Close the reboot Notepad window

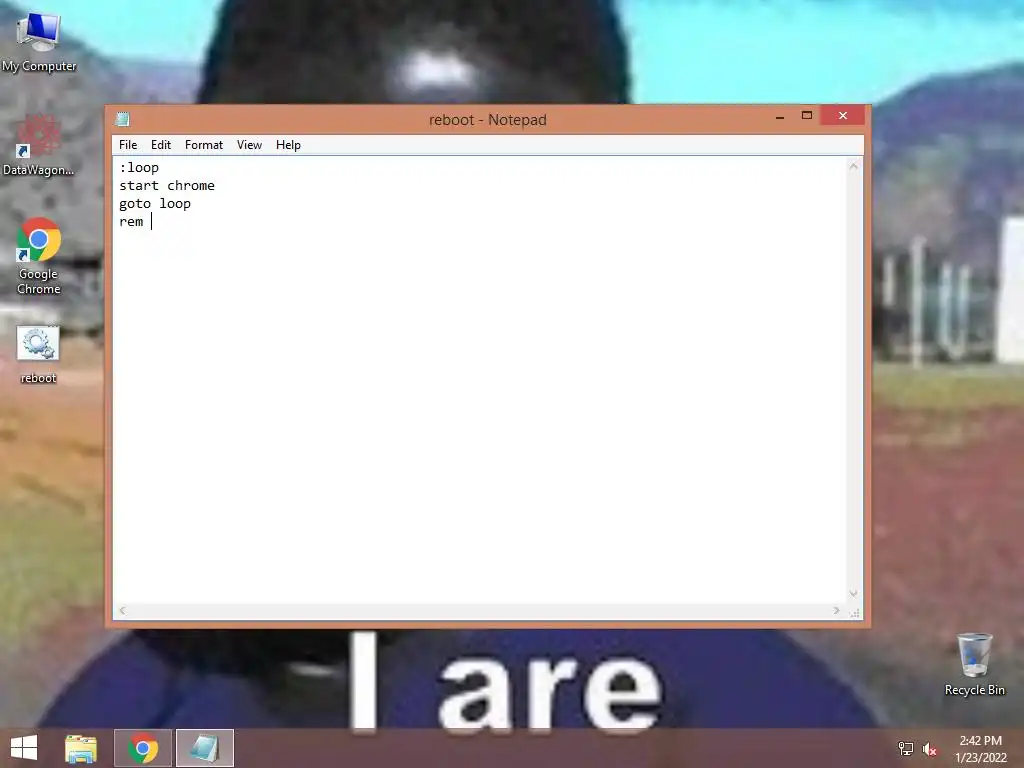(842, 116)
